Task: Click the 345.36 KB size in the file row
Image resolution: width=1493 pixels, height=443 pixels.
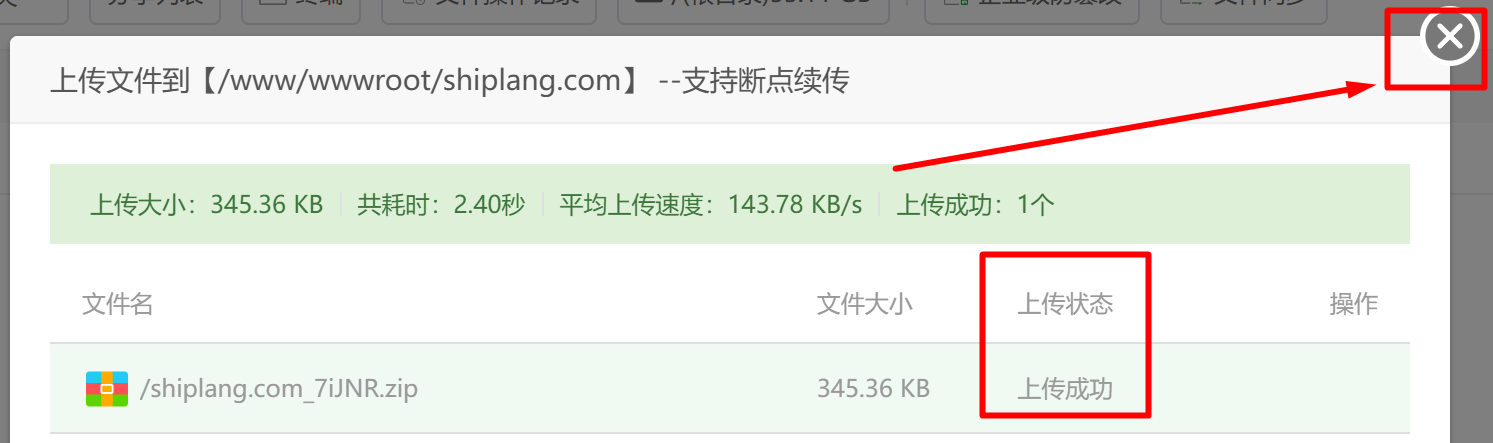Action: [873, 388]
